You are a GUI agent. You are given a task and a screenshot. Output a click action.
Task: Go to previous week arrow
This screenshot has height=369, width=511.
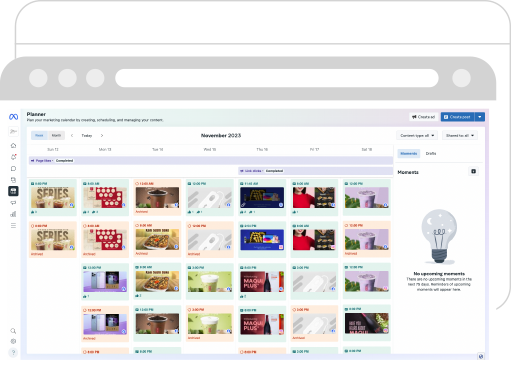(x=72, y=135)
